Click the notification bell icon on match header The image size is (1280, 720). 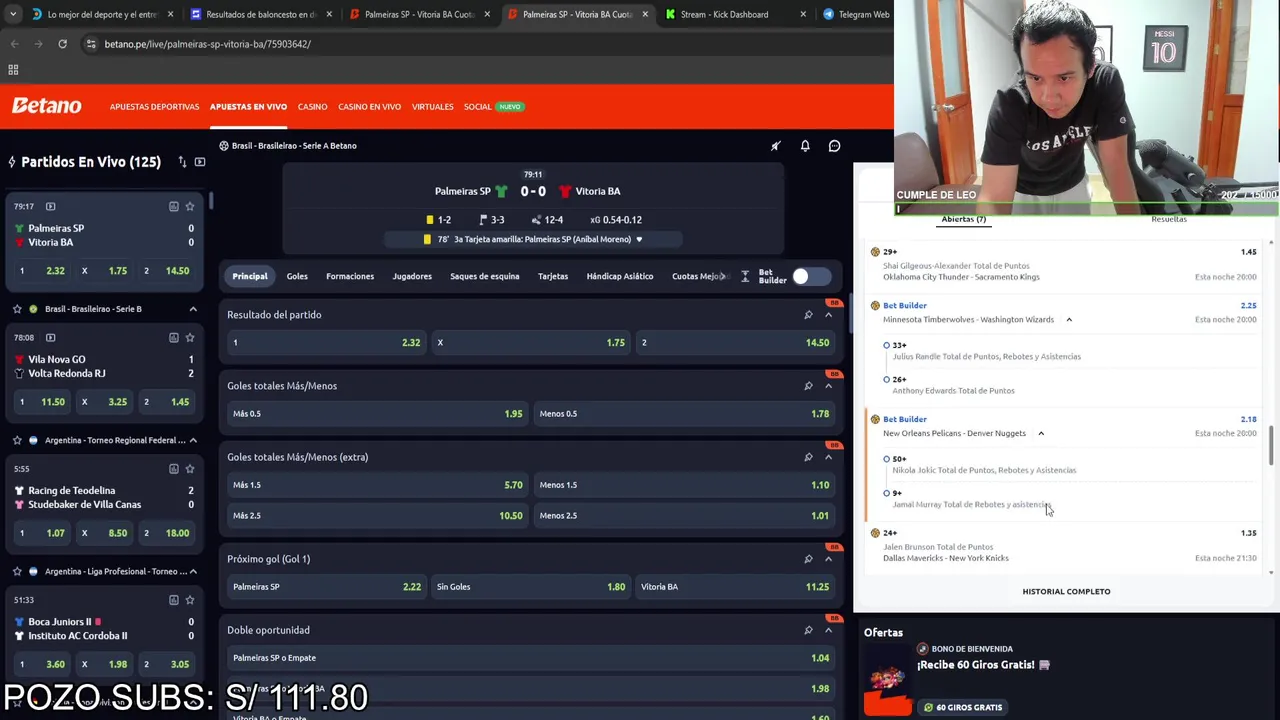(805, 146)
